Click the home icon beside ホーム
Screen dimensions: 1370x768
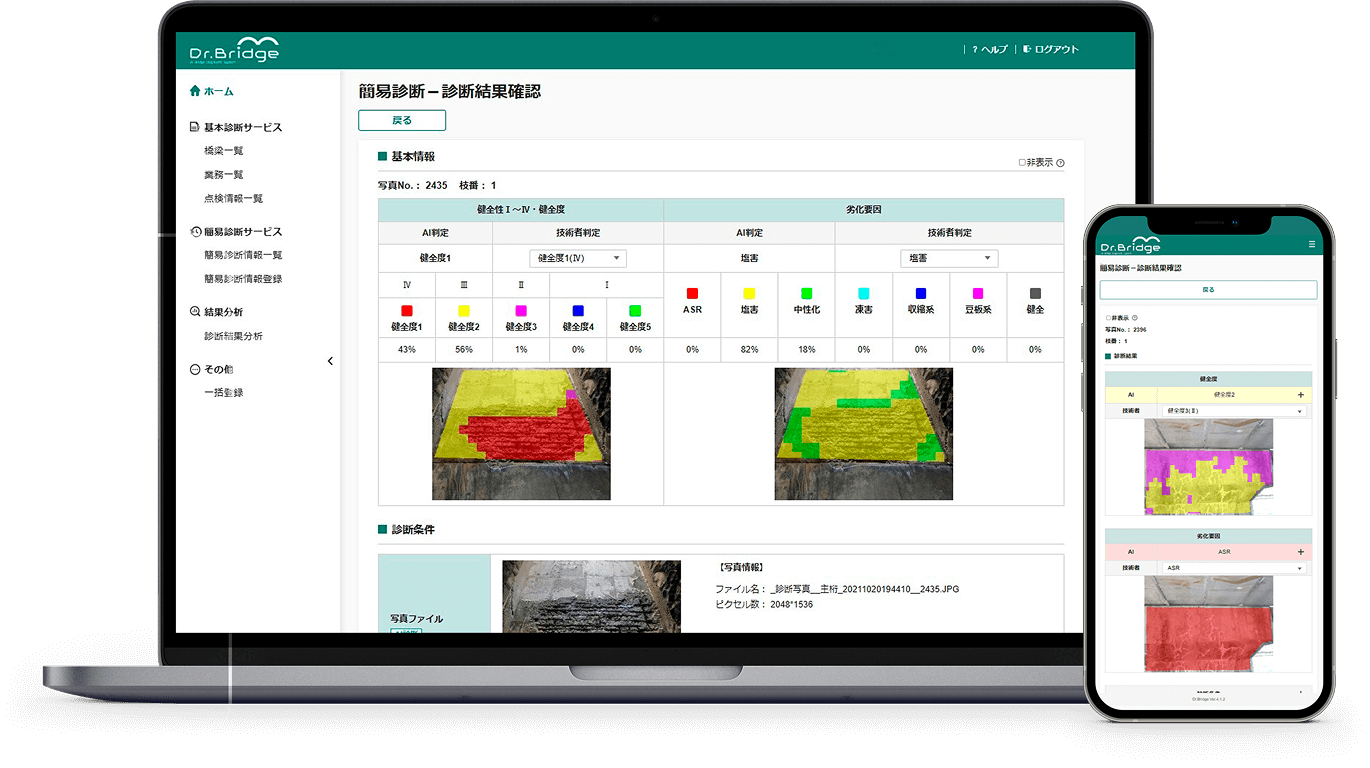(195, 91)
